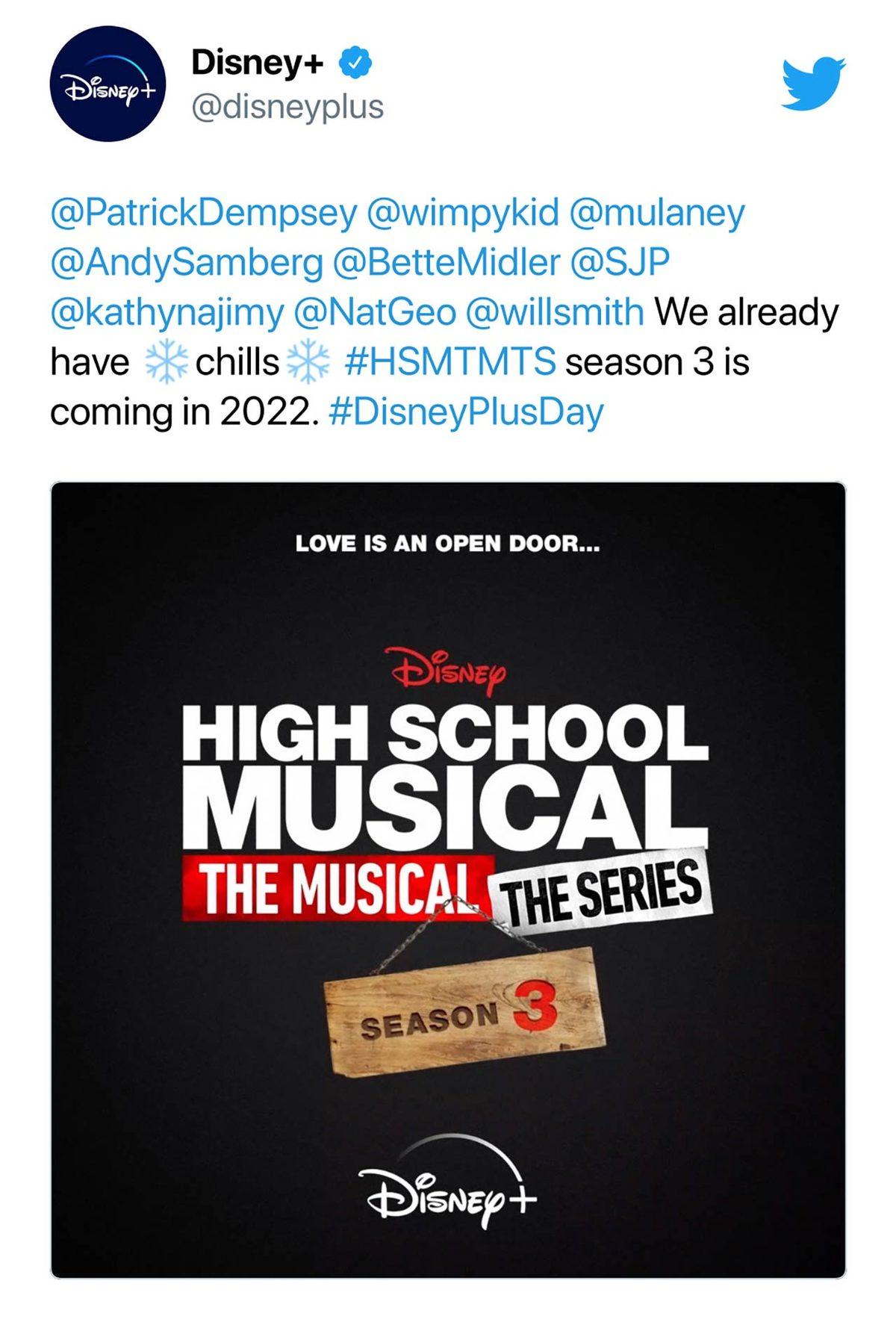Open the @willsmith mention
896x1322 pixels.
(x=554, y=312)
